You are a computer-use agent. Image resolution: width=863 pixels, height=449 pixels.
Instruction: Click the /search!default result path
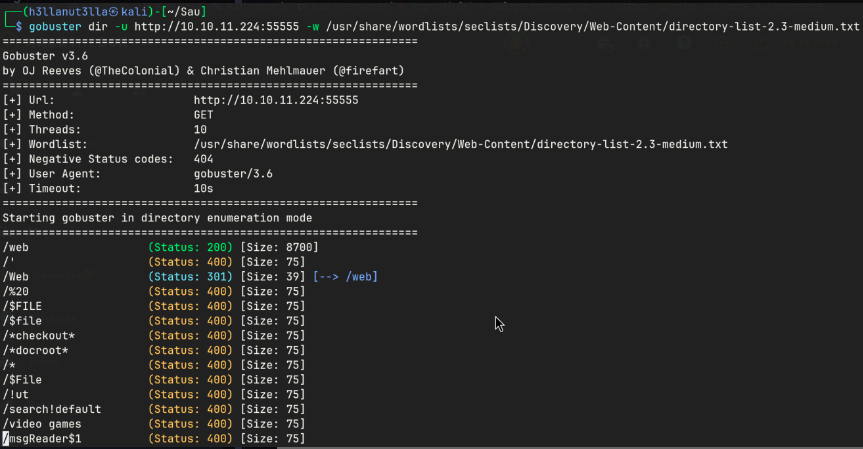[52, 410]
